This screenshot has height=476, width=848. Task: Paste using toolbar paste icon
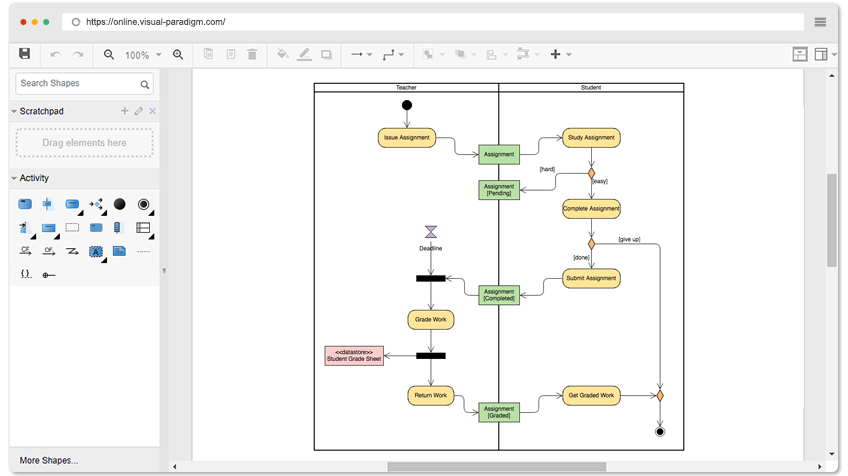pyautogui.click(x=231, y=54)
